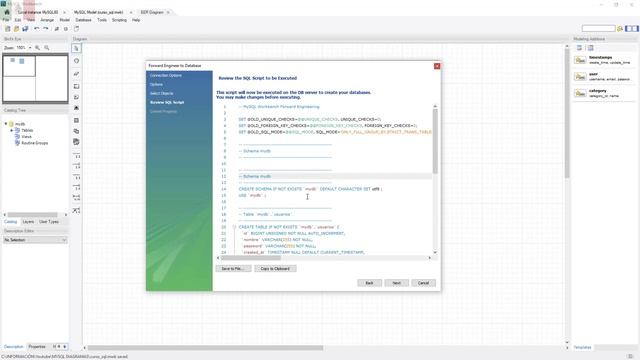Viewport: 640px width, 360px height.
Task: Click the Next button in wizard
Action: (396, 283)
